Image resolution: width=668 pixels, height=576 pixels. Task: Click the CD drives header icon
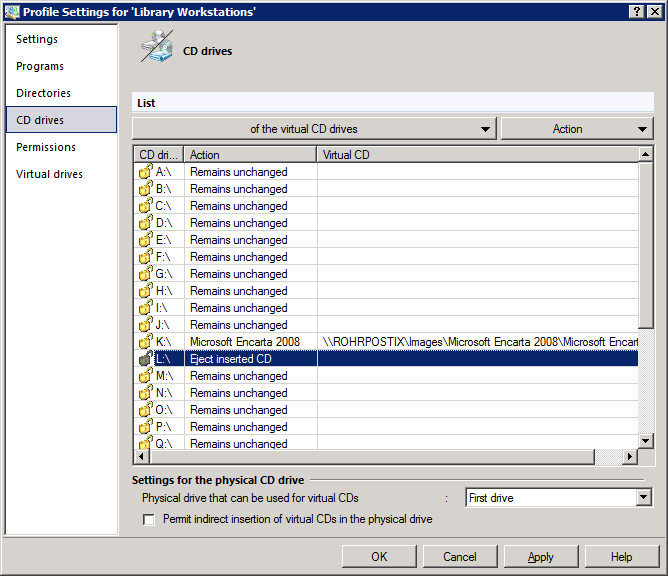coord(157,46)
